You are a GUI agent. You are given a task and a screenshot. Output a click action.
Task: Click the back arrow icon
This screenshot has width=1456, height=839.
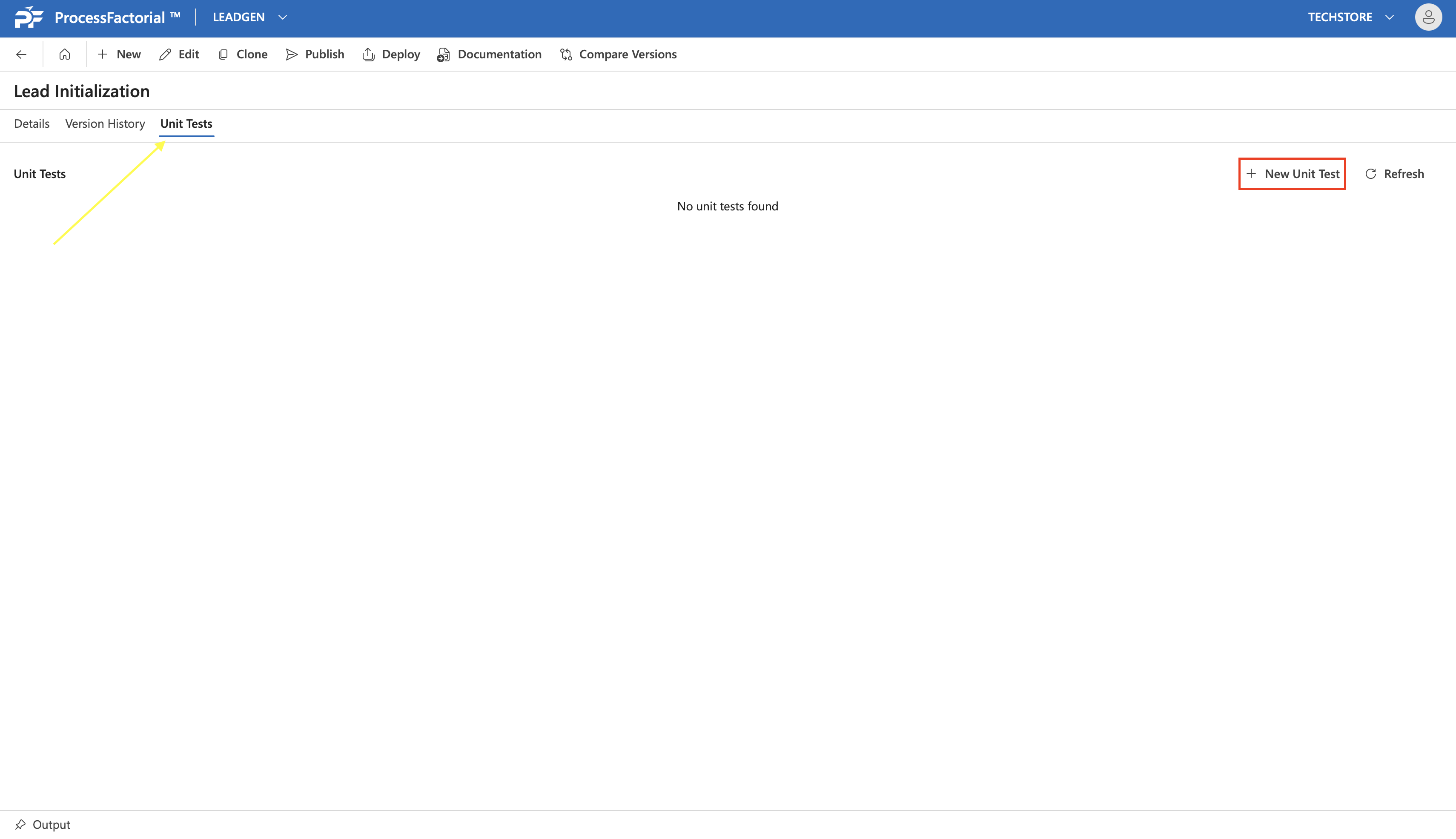[21, 54]
